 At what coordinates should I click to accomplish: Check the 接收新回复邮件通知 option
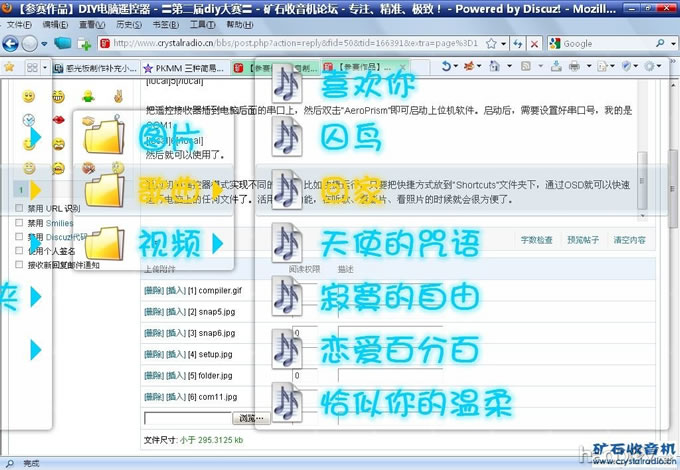pyautogui.click(x=20, y=265)
